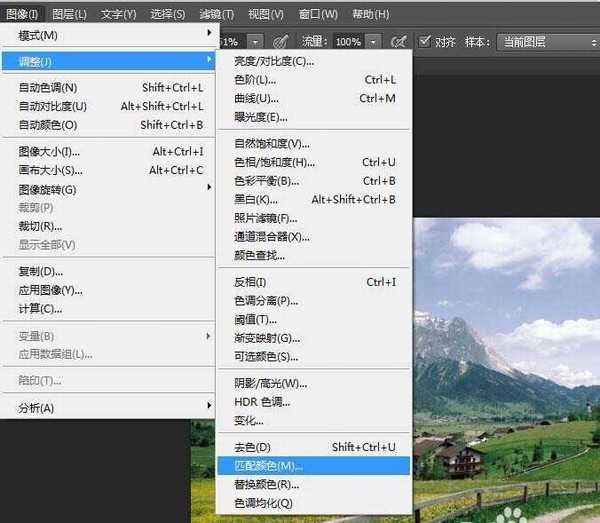
Task: Open the 文字(Y) menu
Action: [118, 15]
